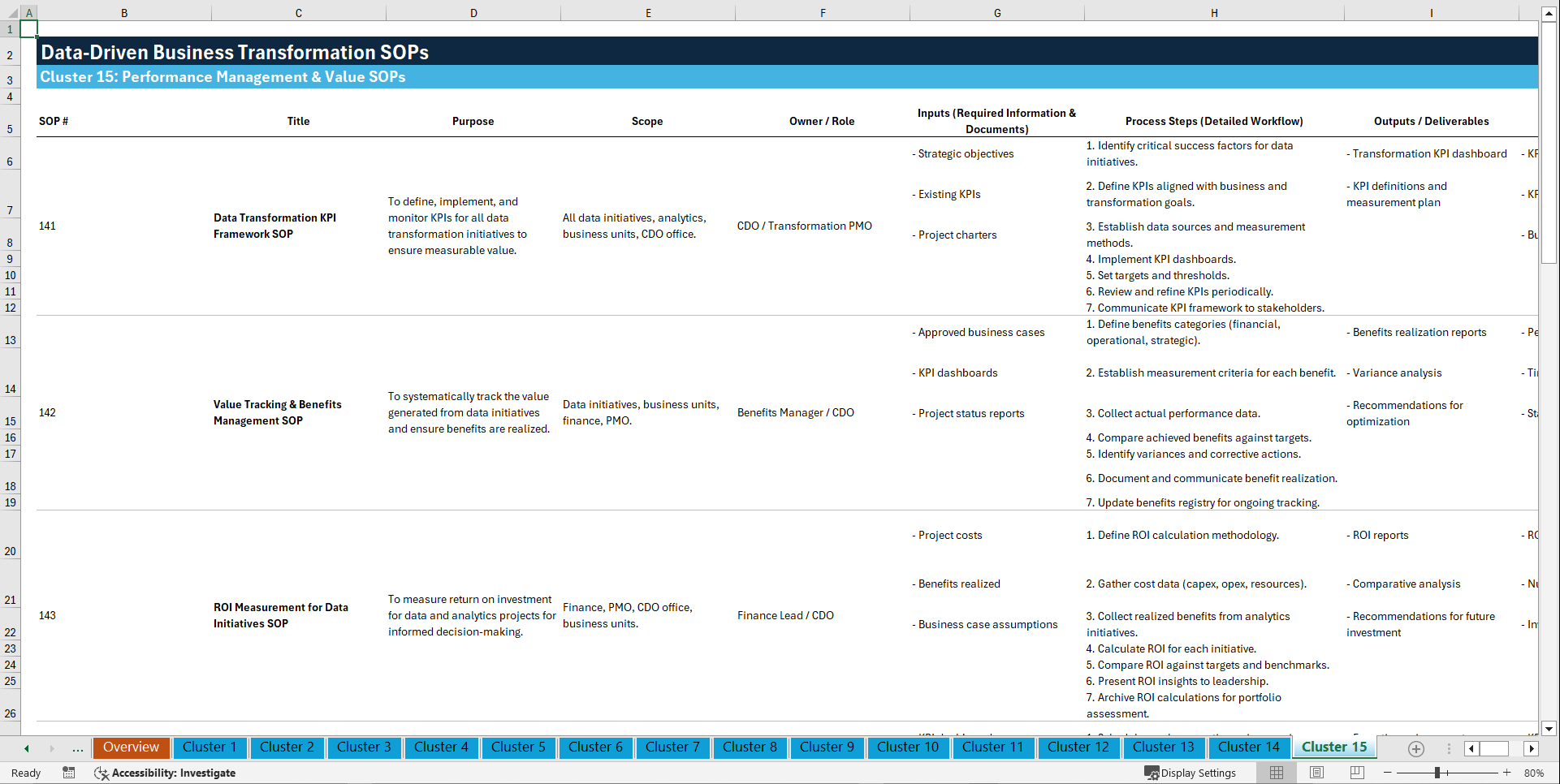The height and width of the screenshot is (784, 1560).
Task: Switch to the Overview sheet tab
Action: [x=131, y=747]
